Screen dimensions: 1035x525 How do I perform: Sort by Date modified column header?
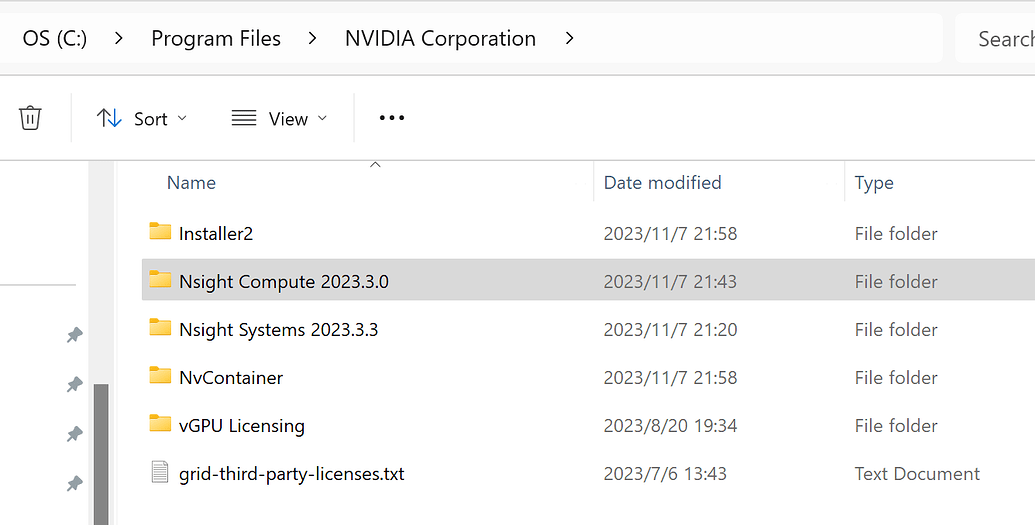662,183
